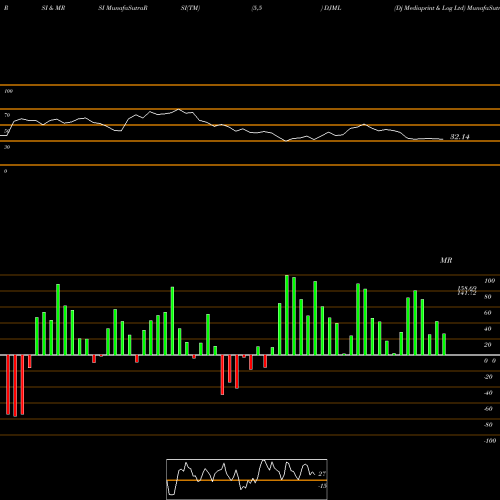Click the MR axis label -40
Screen dimensions: 500x500
[x=488, y=393]
